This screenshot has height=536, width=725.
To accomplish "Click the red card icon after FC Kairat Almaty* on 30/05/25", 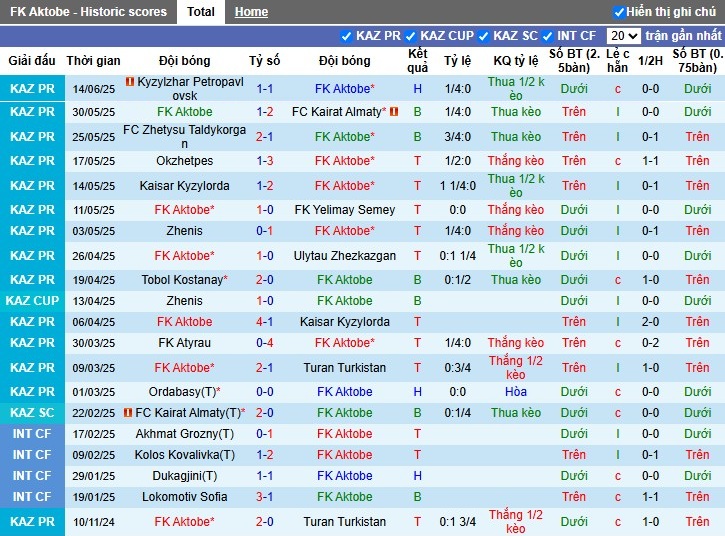I will (394, 111).
